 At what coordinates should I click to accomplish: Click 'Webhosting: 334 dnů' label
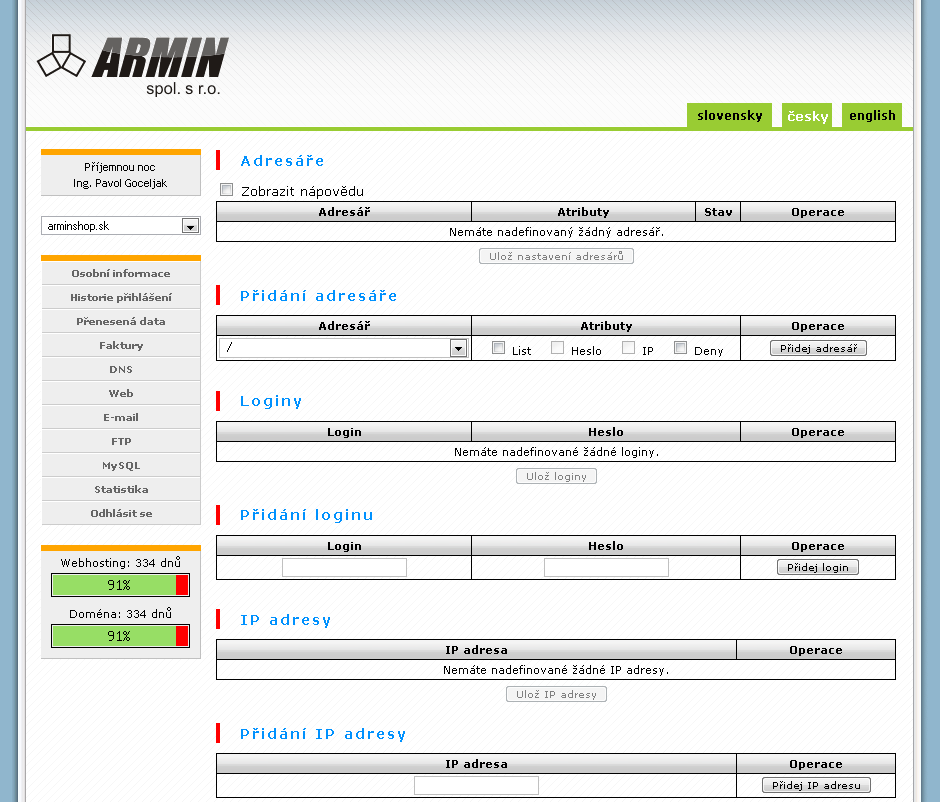coord(120,563)
